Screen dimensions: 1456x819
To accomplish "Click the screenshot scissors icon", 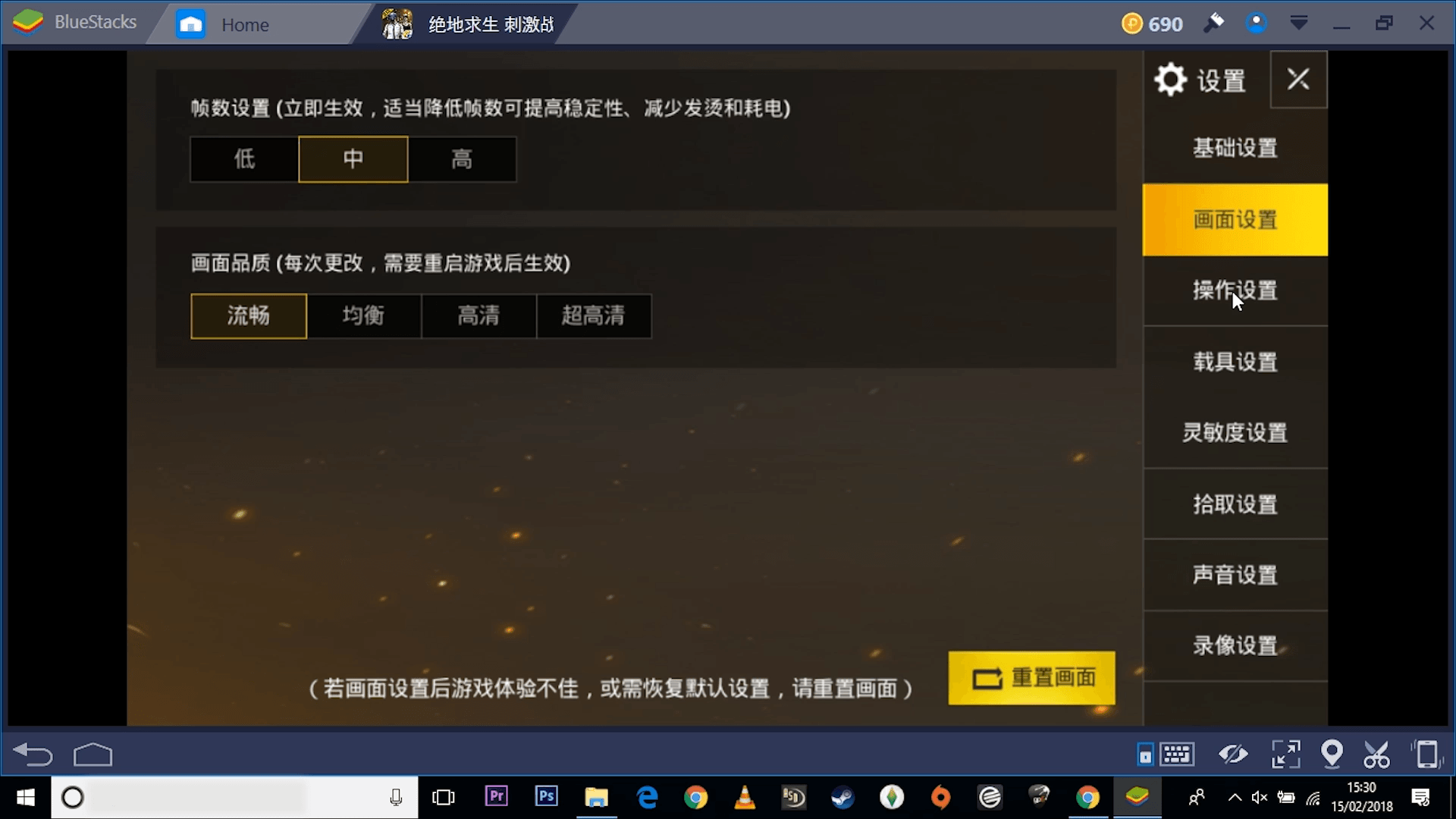I will 1378,753.
